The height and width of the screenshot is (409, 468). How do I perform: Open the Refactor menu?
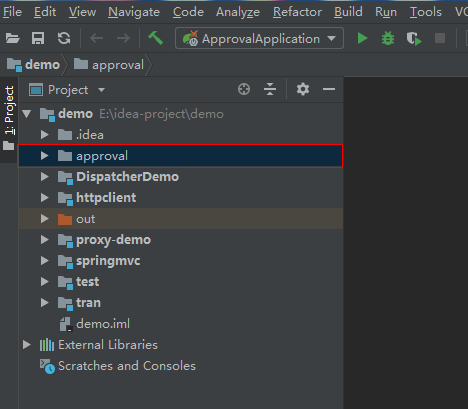[297, 12]
